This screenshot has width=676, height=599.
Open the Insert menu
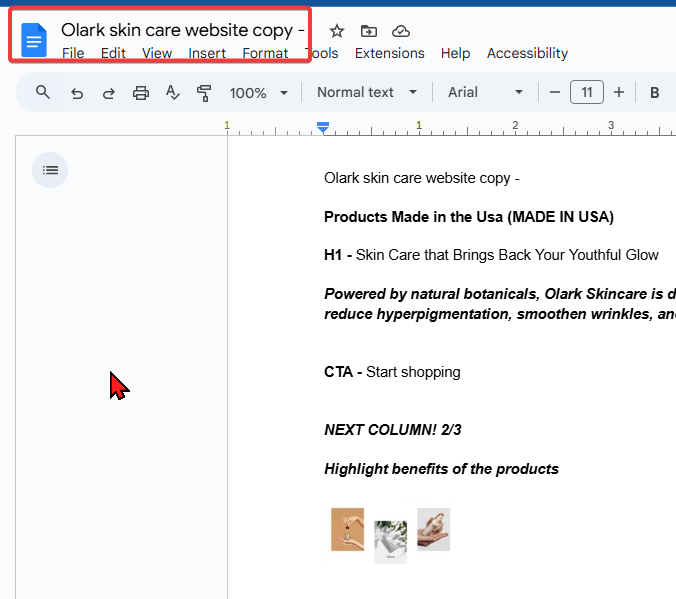(207, 53)
